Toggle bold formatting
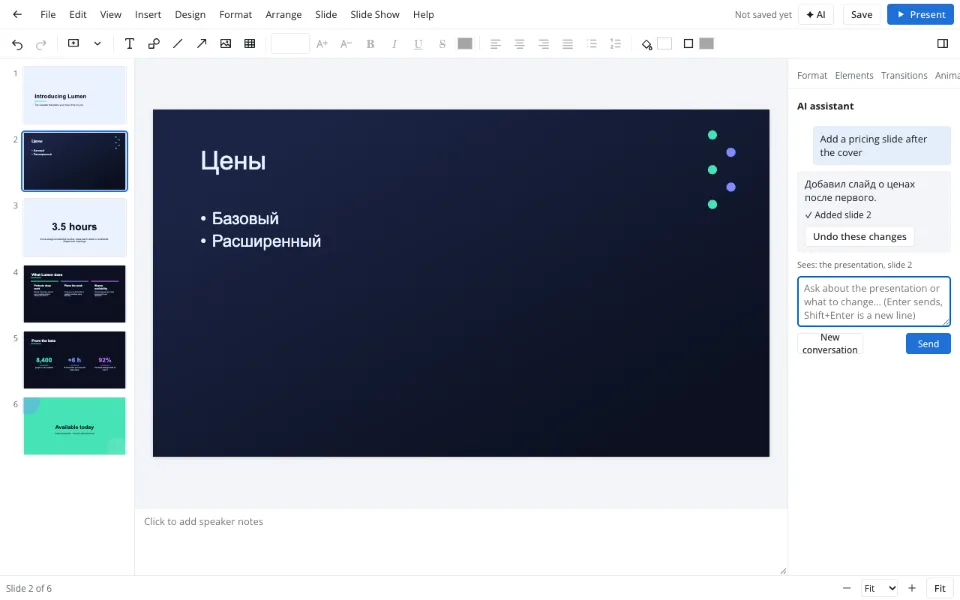Screen dimensions: 960x600 [370, 43]
